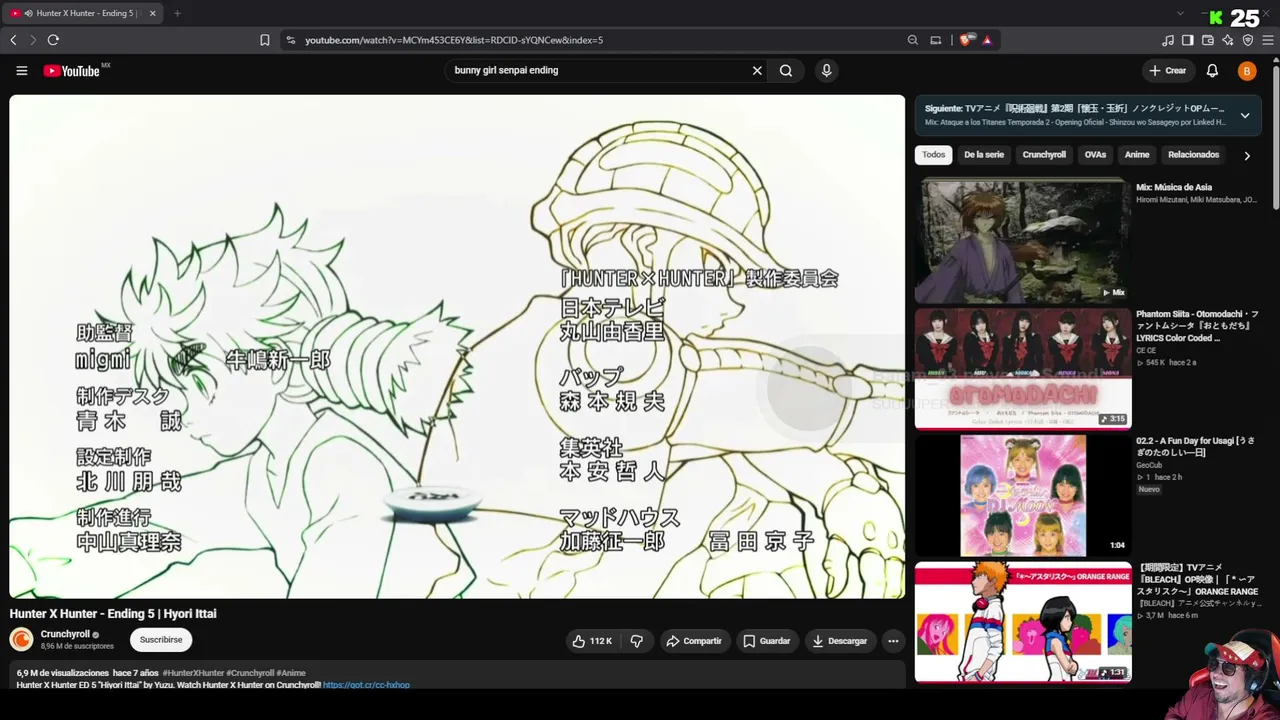Click the #Crunchyroll hashtag
This screenshot has height=720, width=1280.
(x=250, y=673)
